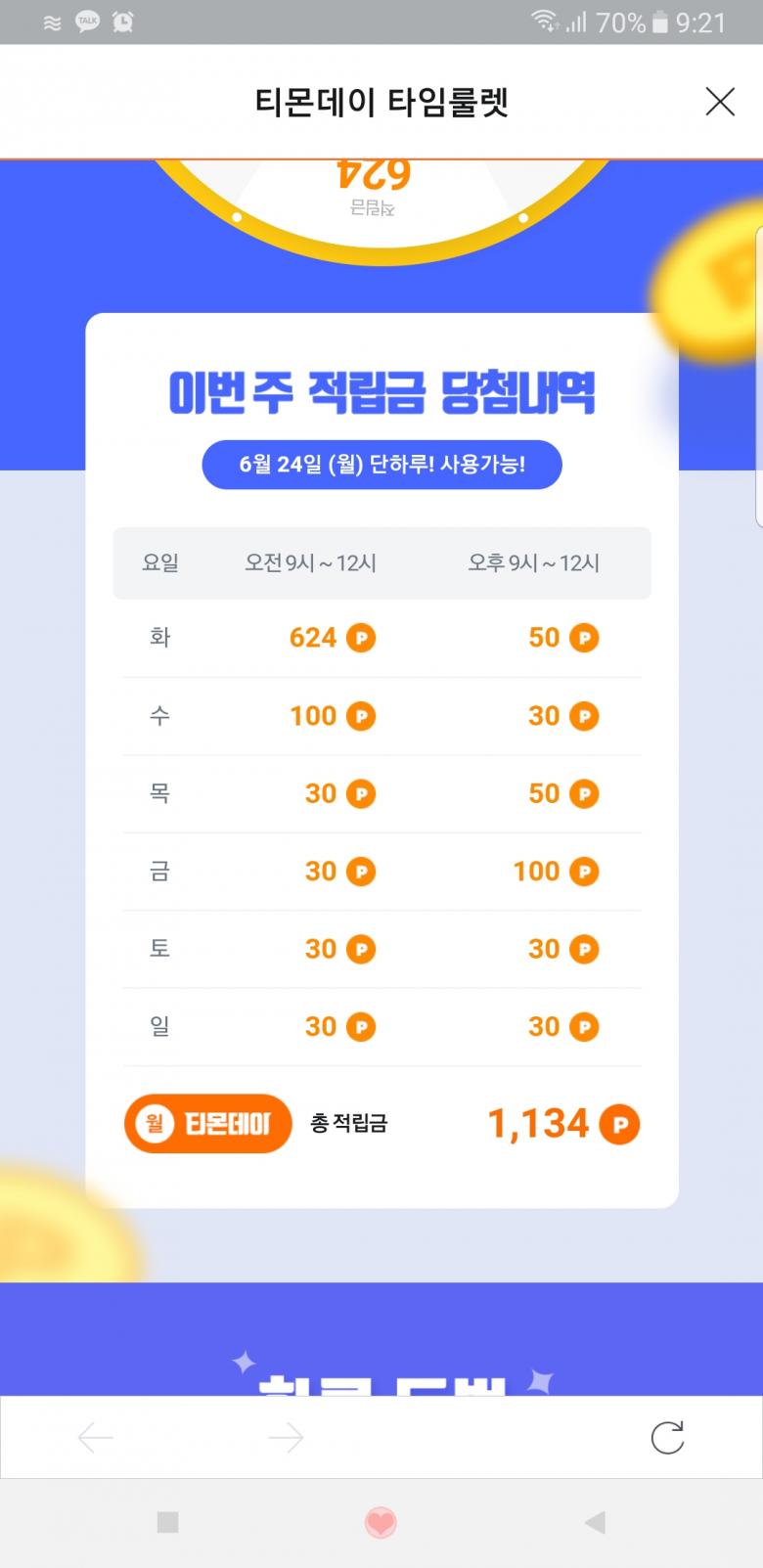Open the KakaoTalk notification icon
This screenshot has width=763, height=1568.
pyautogui.click(x=88, y=22)
